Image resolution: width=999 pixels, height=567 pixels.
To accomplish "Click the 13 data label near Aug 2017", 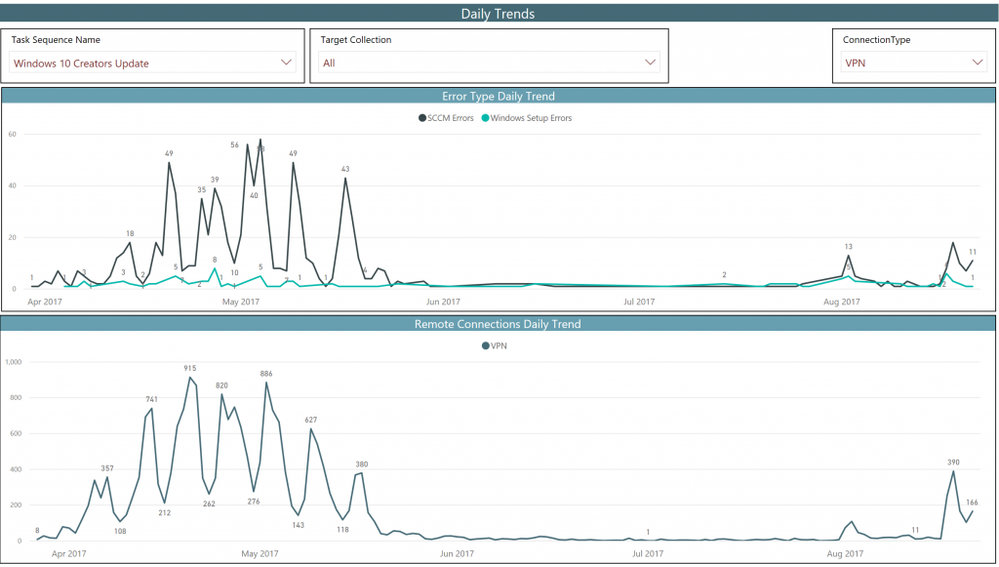I will 848,247.
